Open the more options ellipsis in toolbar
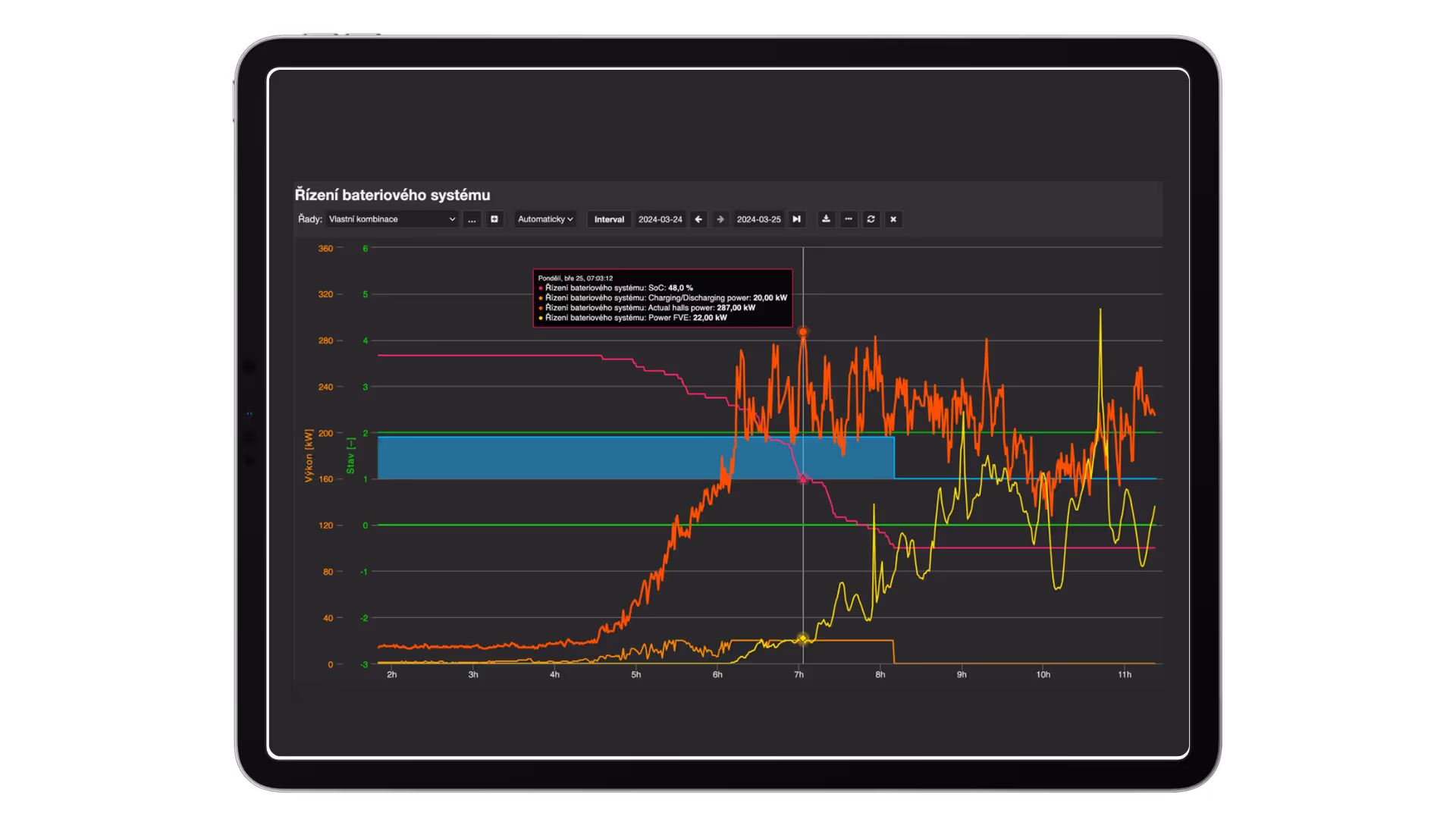This screenshot has height=819, width=1456. click(849, 219)
